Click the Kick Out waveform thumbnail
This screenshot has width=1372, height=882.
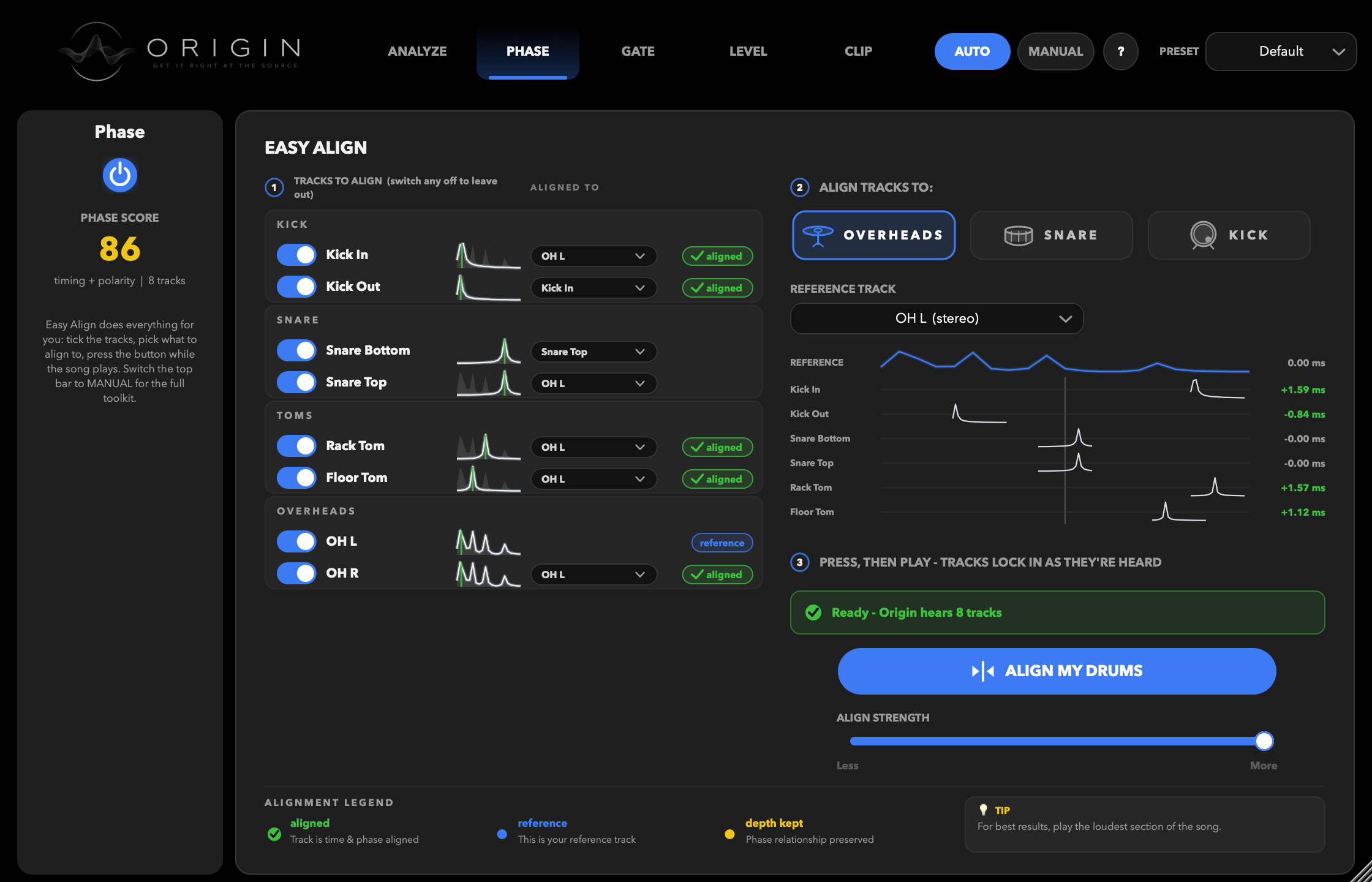click(488, 287)
